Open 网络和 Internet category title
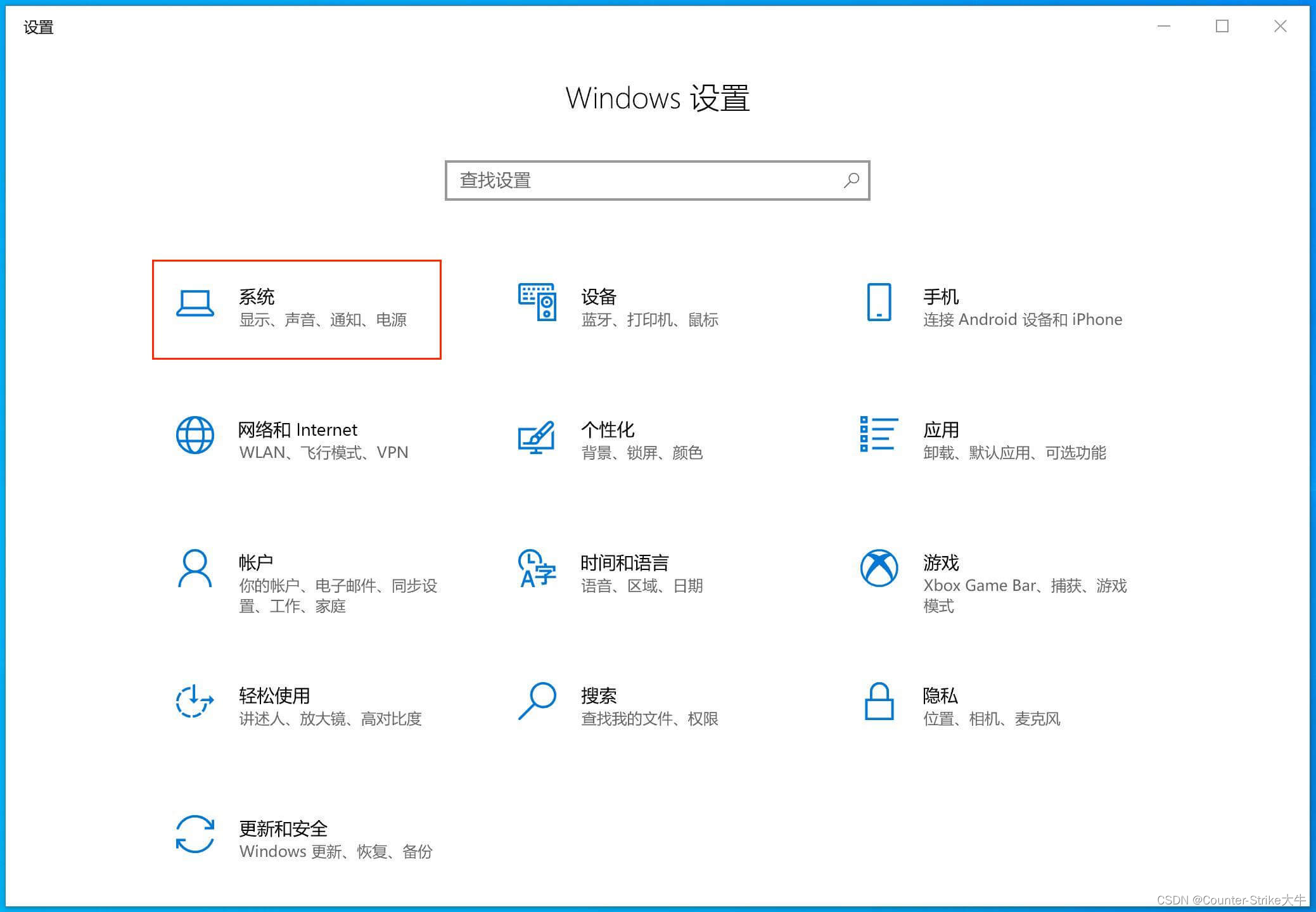1316x912 pixels. [297, 429]
